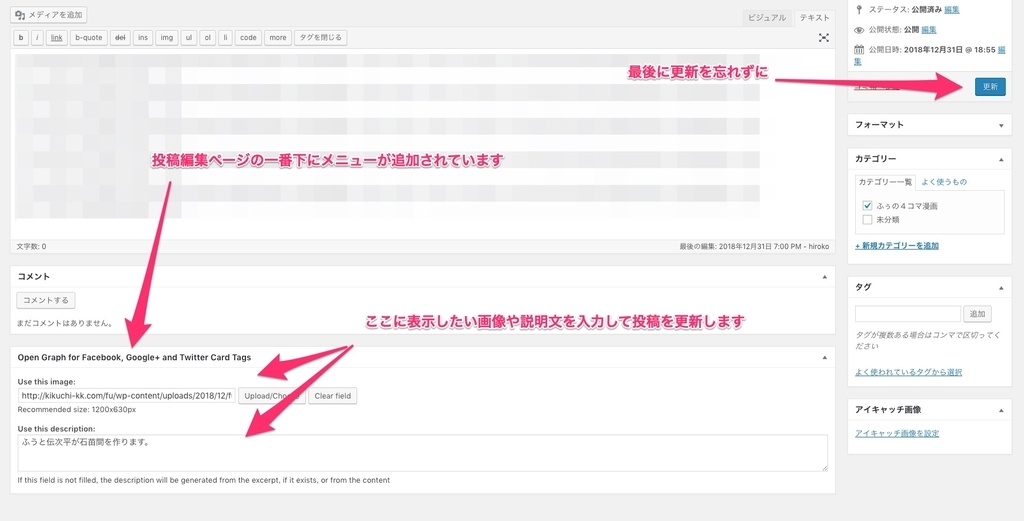This screenshot has height=521, width=1024.
Task: Open the よく使うもの category tab
Action: tap(944, 182)
